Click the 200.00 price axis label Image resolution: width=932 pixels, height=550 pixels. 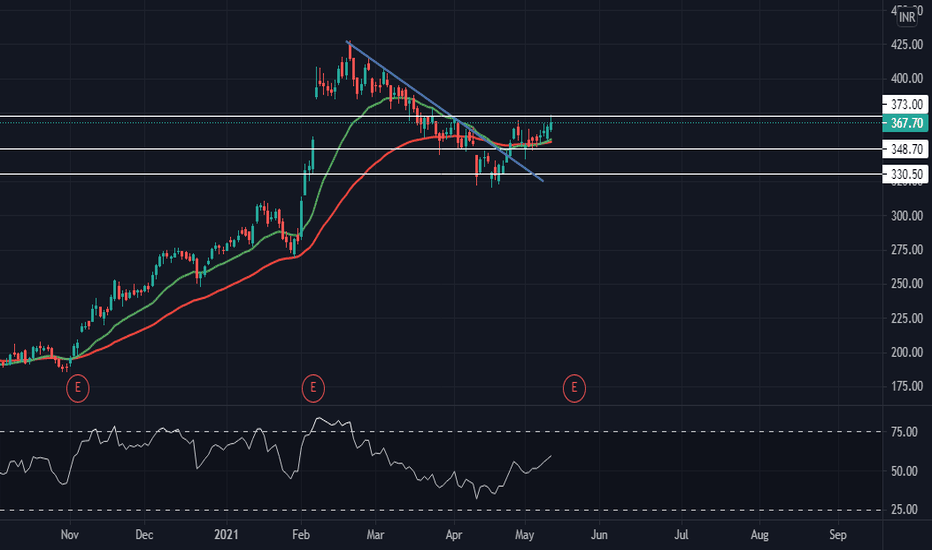pos(906,352)
